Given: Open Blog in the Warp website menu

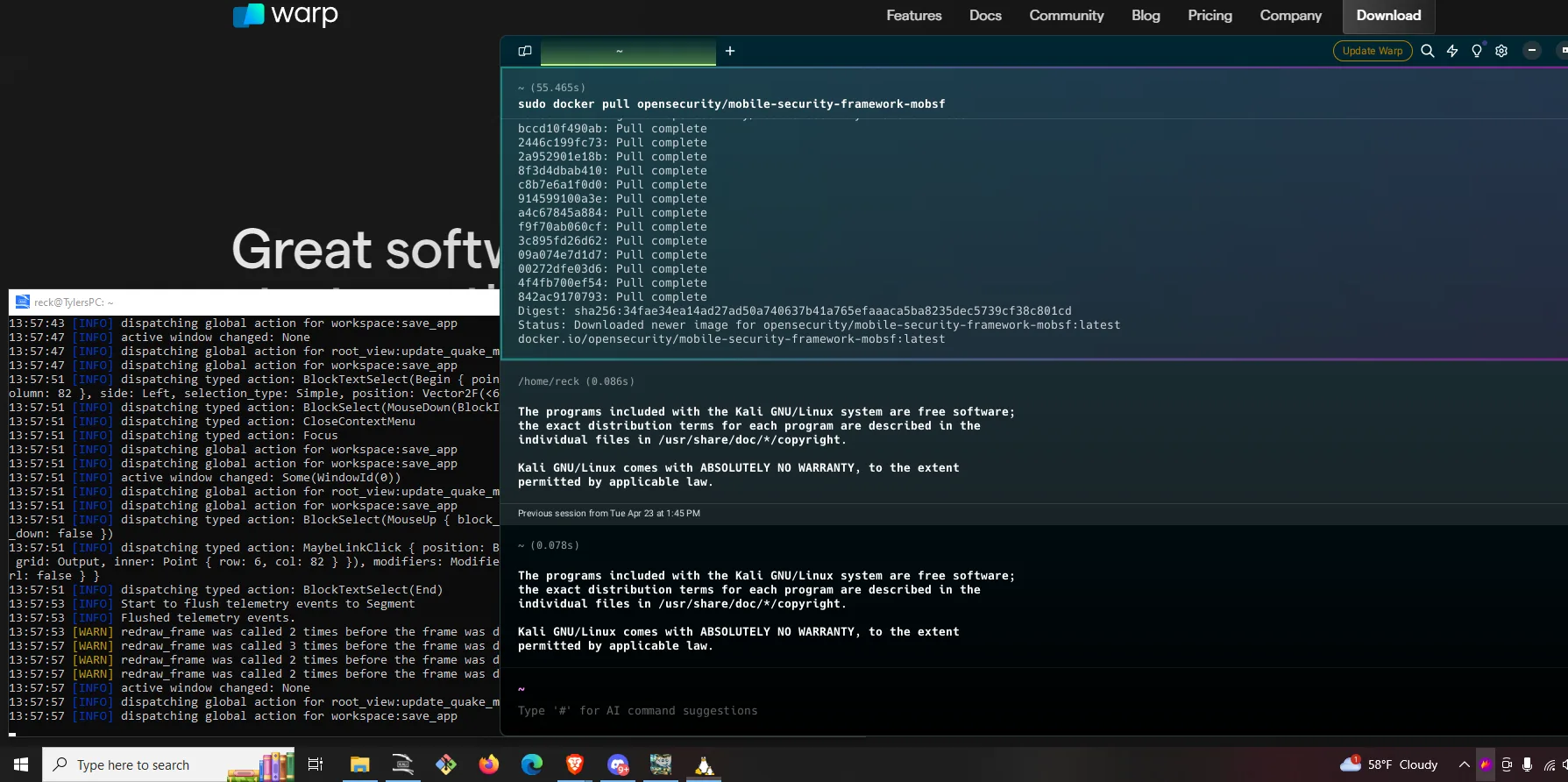Looking at the screenshot, I should coord(1146,16).
